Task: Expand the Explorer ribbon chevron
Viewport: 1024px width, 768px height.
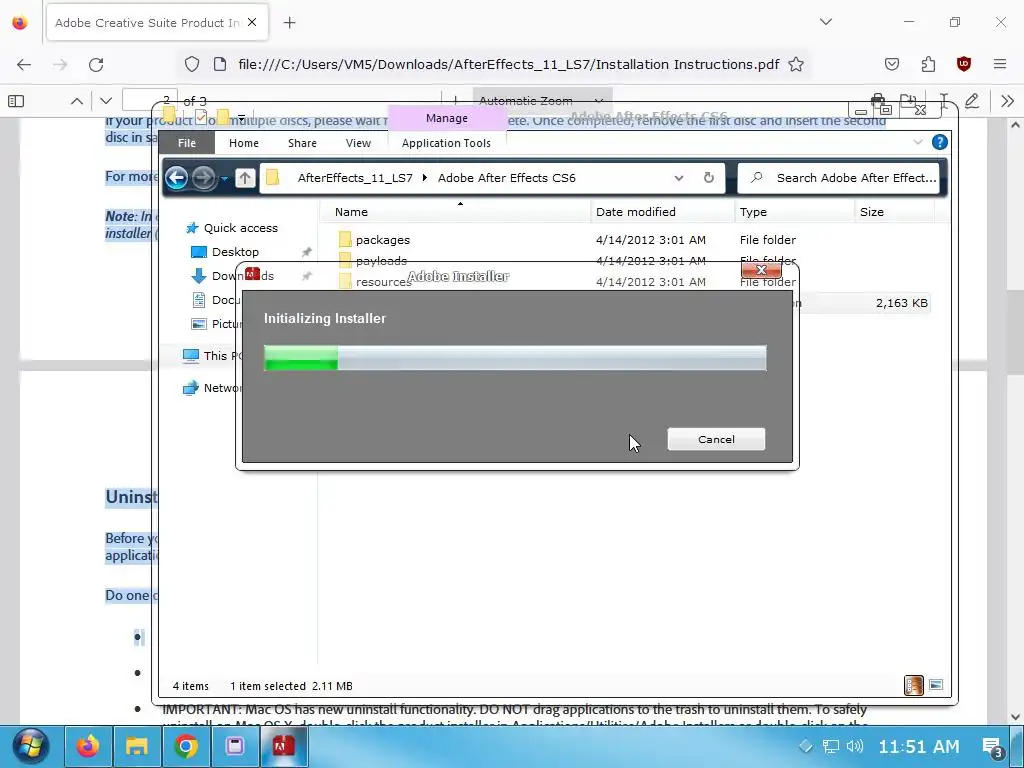Action: point(918,142)
